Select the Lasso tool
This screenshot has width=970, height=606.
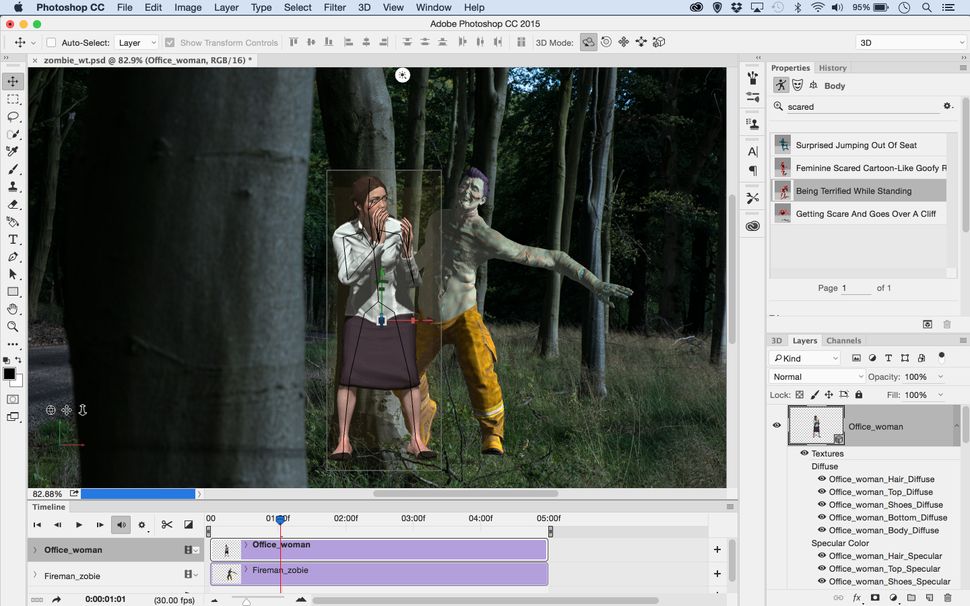click(x=12, y=118)
